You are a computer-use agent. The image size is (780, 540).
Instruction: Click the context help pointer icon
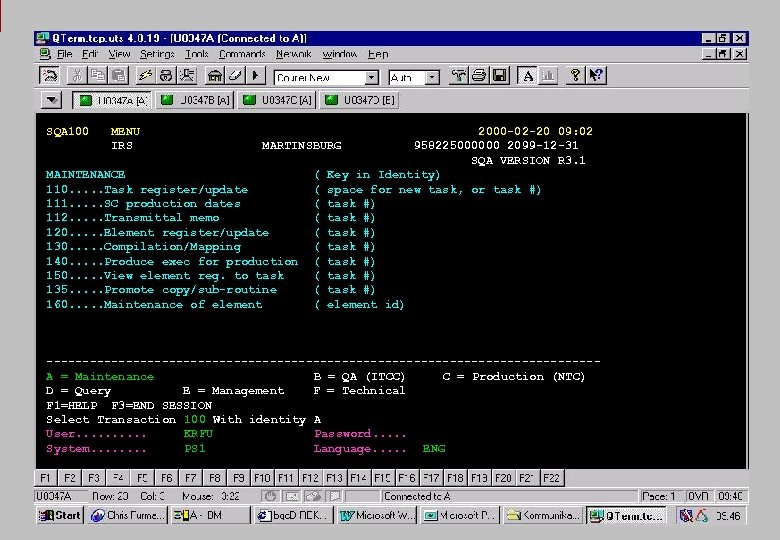pyautogui.click(x=596, y=76)
